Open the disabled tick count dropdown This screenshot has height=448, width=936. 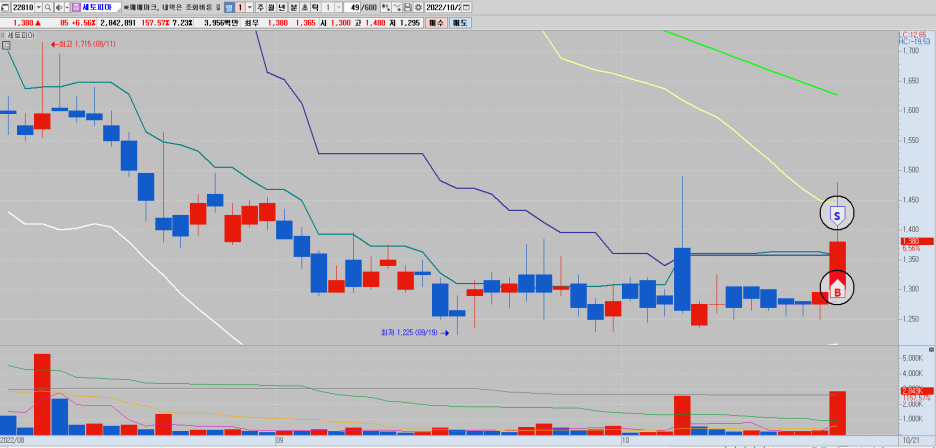point(338,8)
